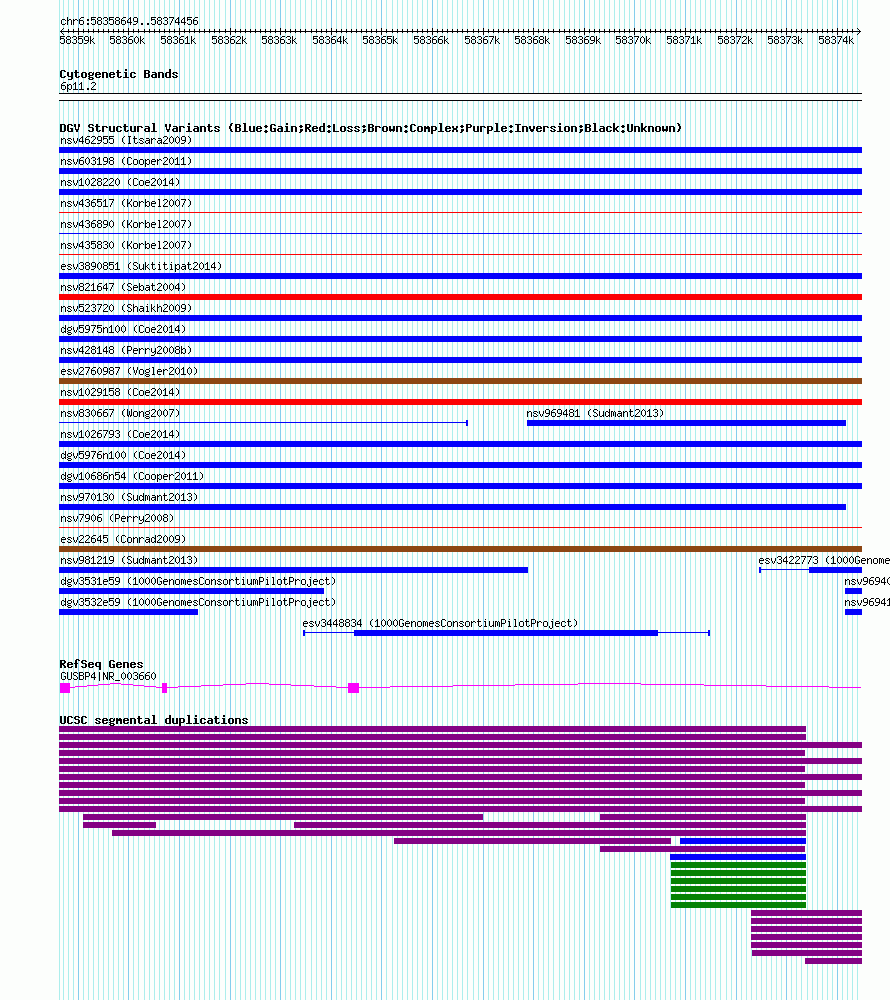Image resolution: width=890 pixels, height=1000 pixels.
Task: Open dgv5975n100 (Coe2014) variant
Action: point(123,330)
